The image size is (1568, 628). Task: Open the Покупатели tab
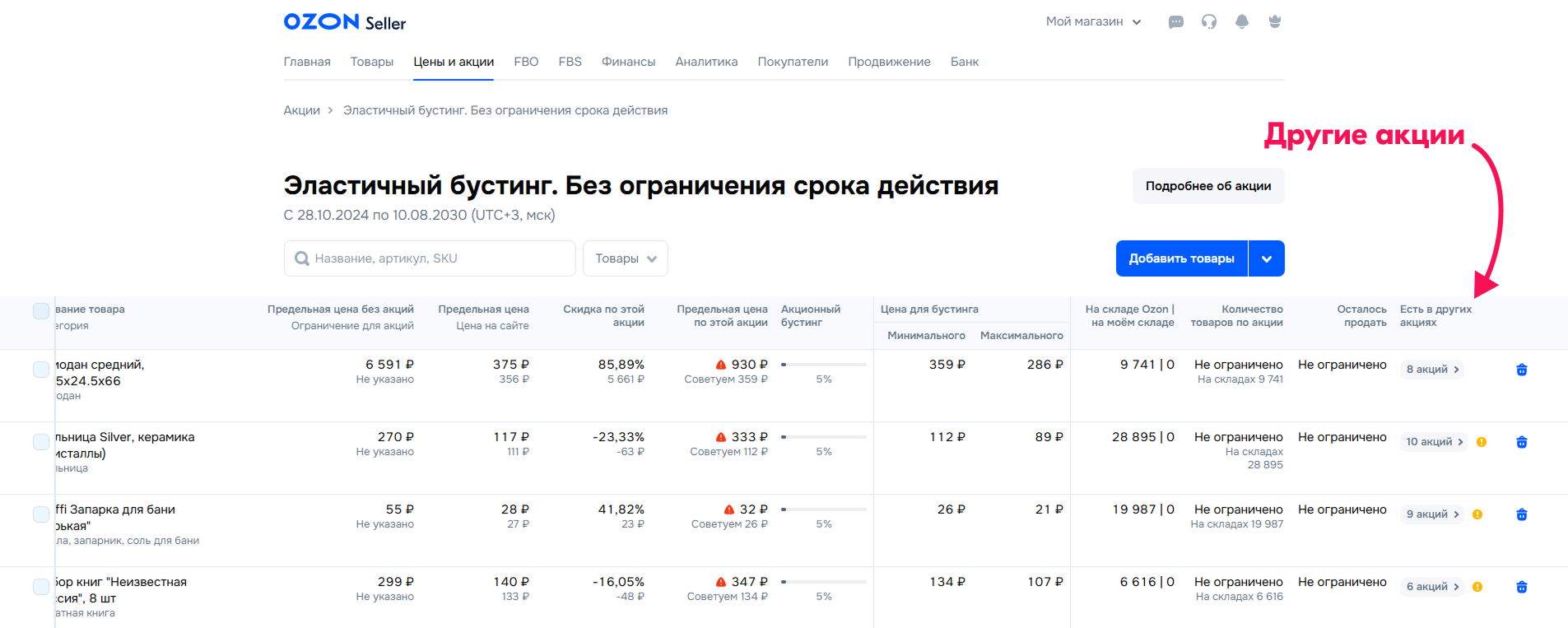[793, 62]
